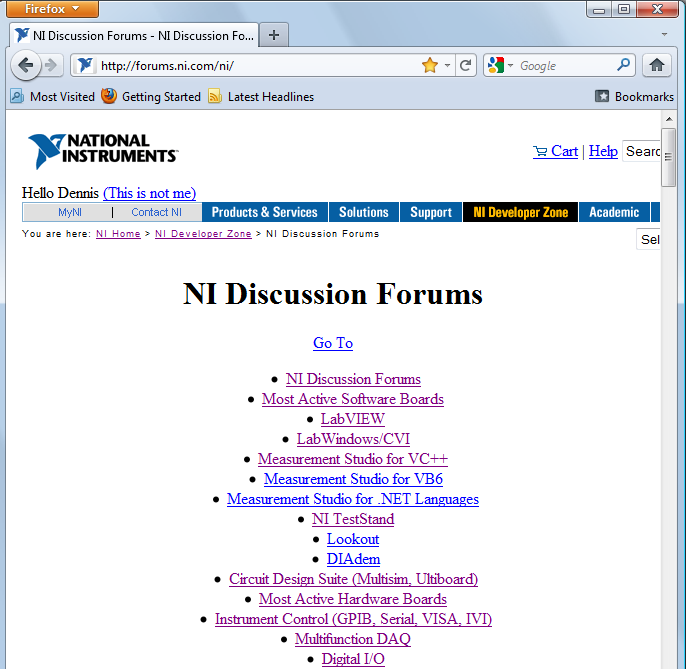Click the Latest Headlines RSS feed icon

pos(215,96)
